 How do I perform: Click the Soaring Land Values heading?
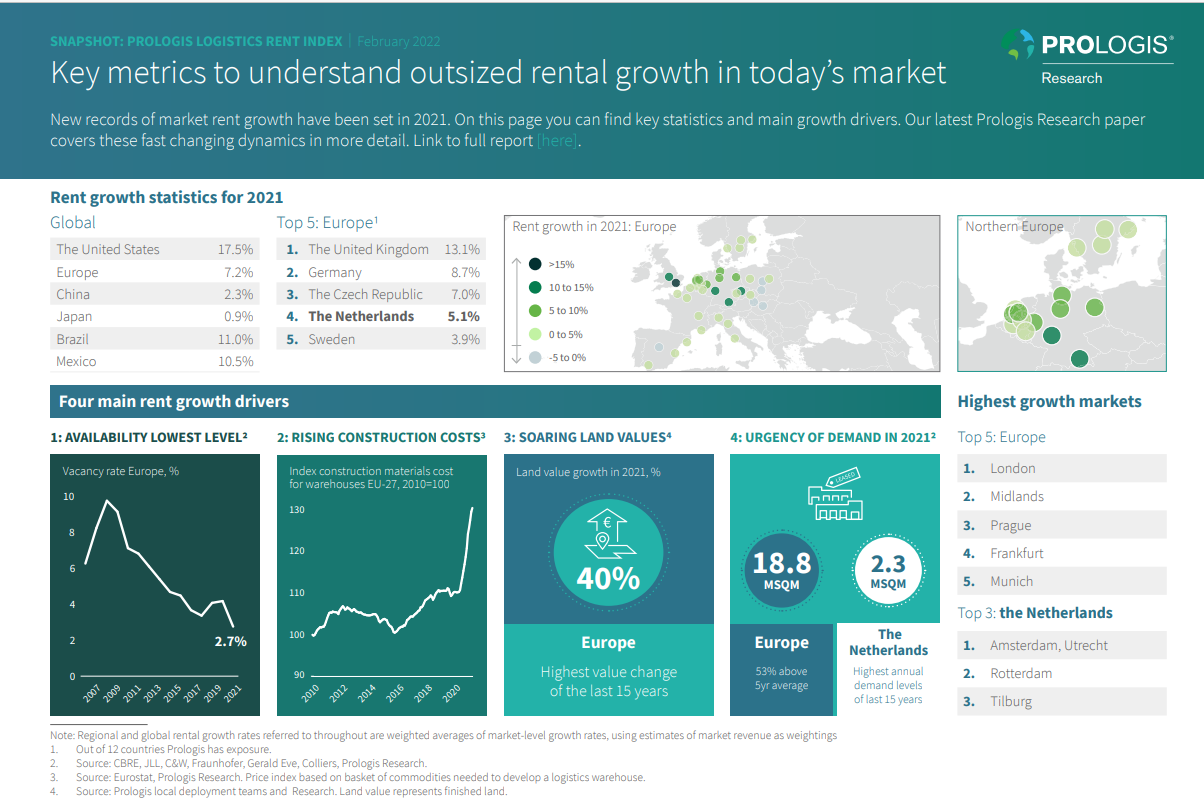tap(588, 437)
